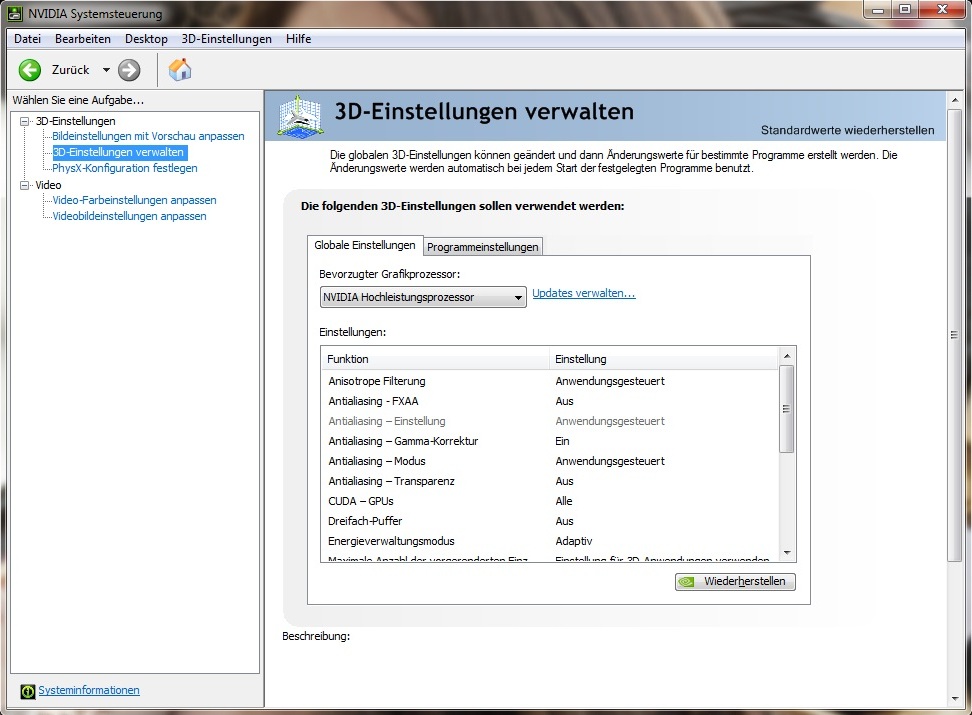
Task: Click the grey forward arrow icon
Action: pos(129,70)
